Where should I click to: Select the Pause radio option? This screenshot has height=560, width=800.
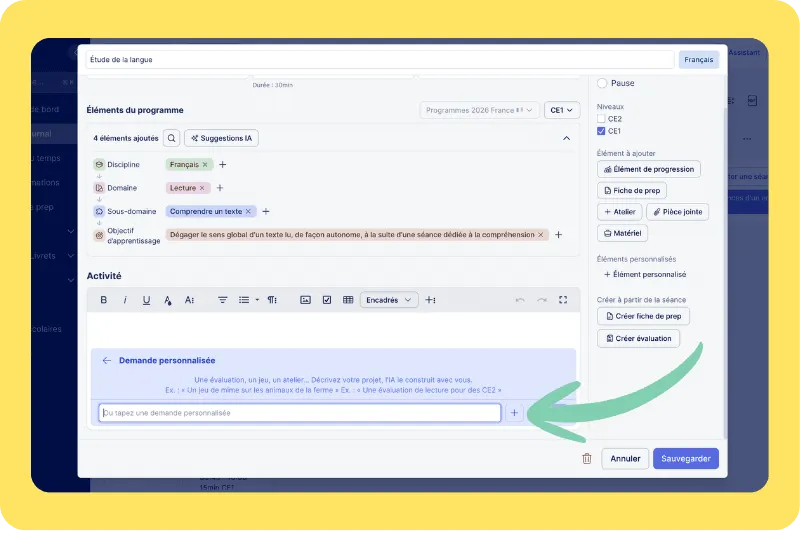602,83
